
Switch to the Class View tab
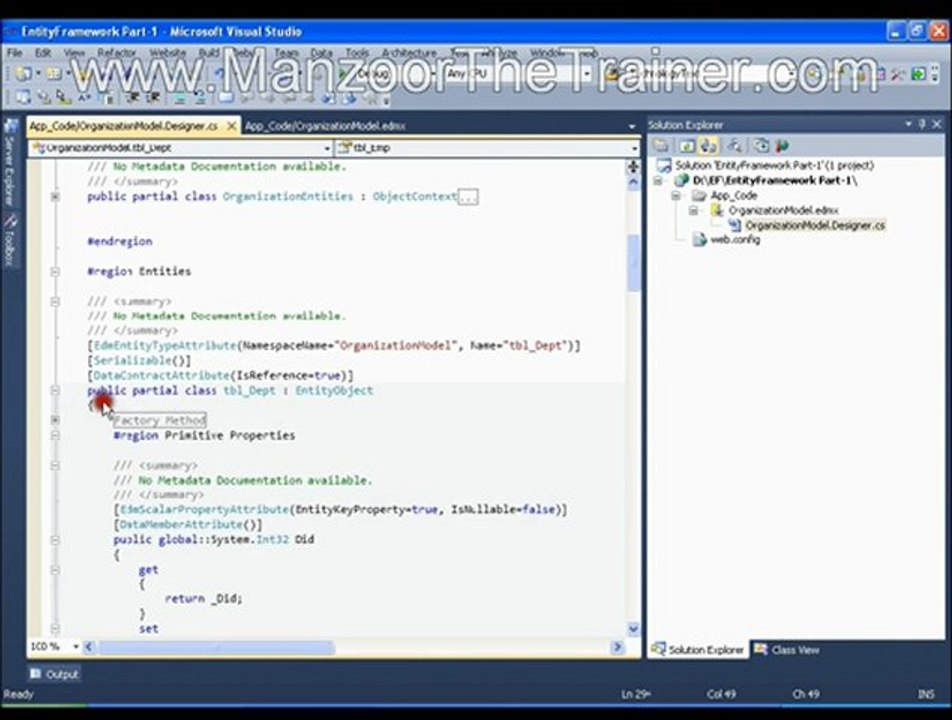coord(787,650)
